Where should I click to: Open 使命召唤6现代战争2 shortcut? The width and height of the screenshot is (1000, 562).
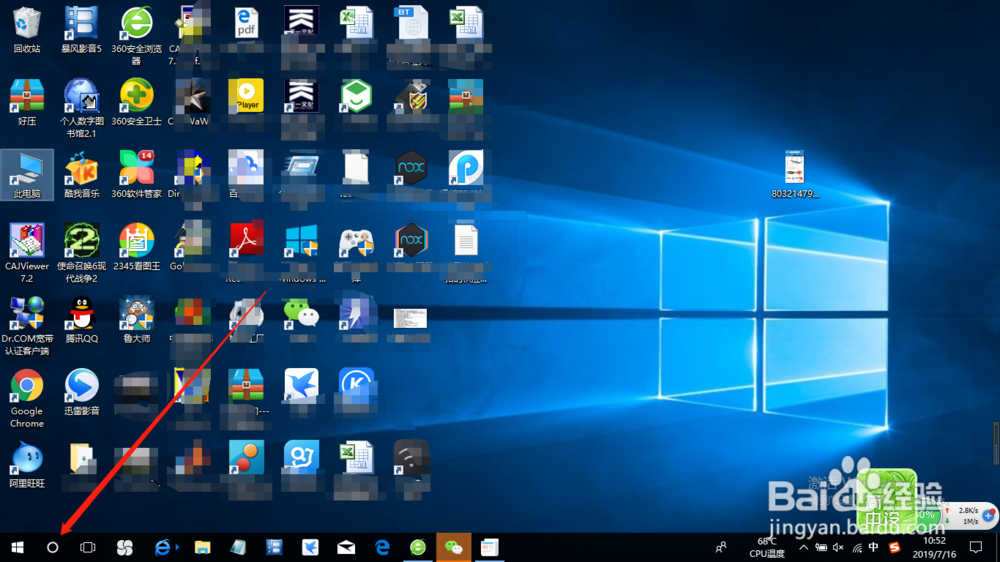(82, 253)
